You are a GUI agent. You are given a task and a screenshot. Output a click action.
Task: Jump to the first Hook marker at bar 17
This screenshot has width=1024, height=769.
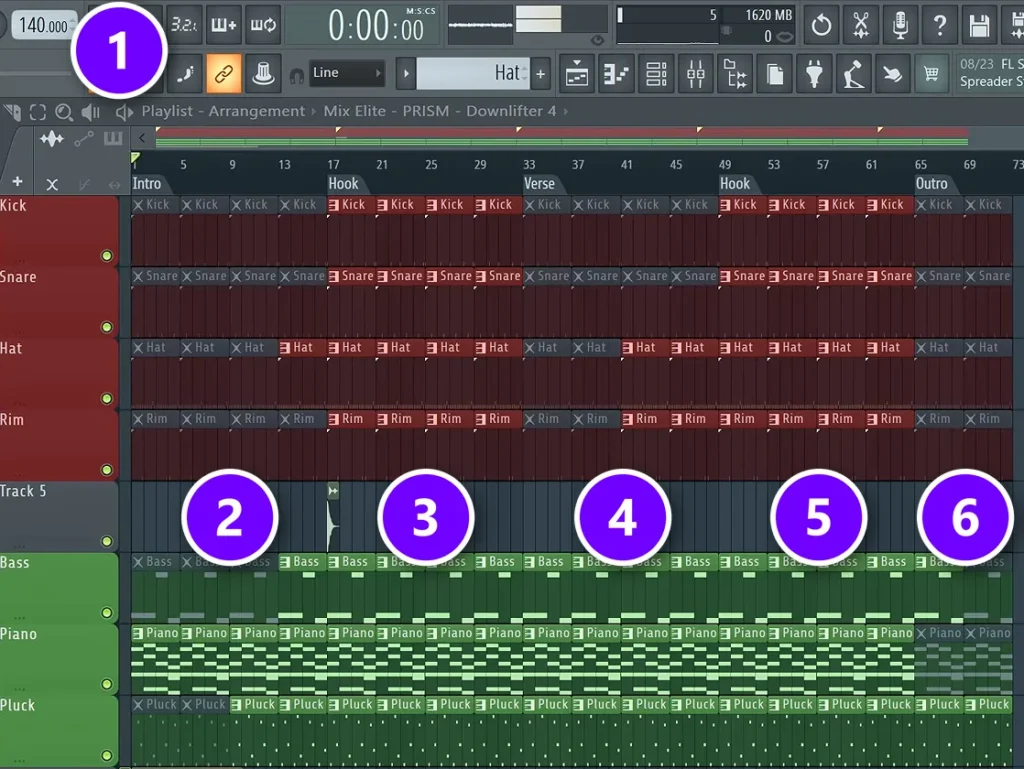(x=343, y=183)
